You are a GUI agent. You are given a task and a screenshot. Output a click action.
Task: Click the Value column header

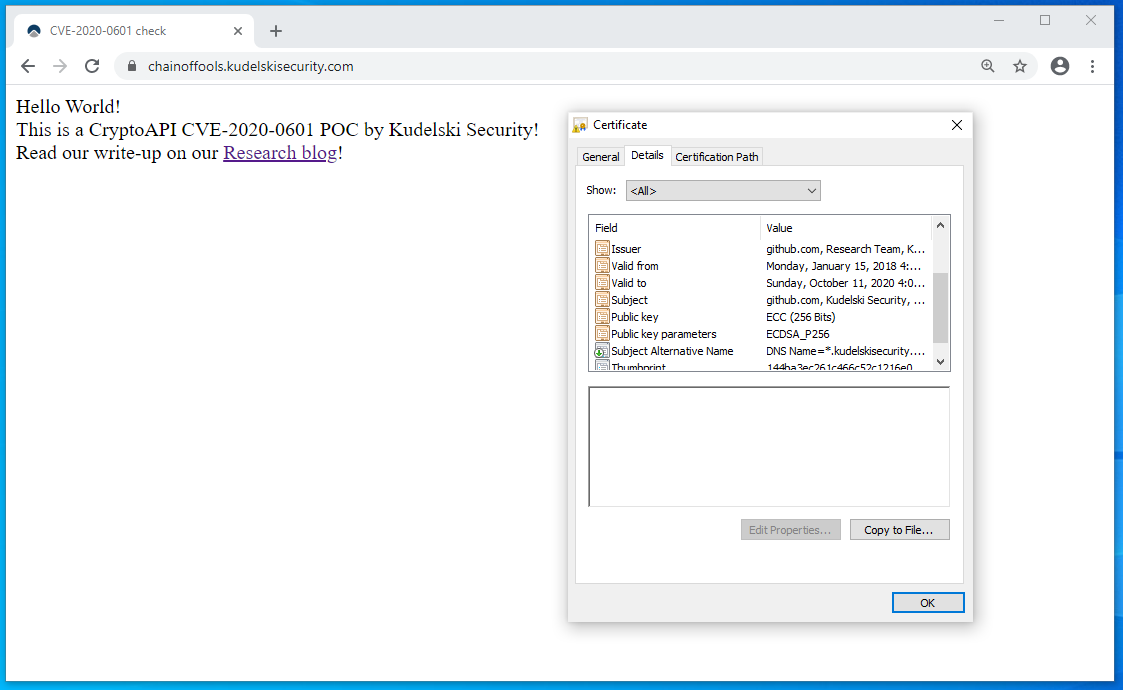coord(845,228)
